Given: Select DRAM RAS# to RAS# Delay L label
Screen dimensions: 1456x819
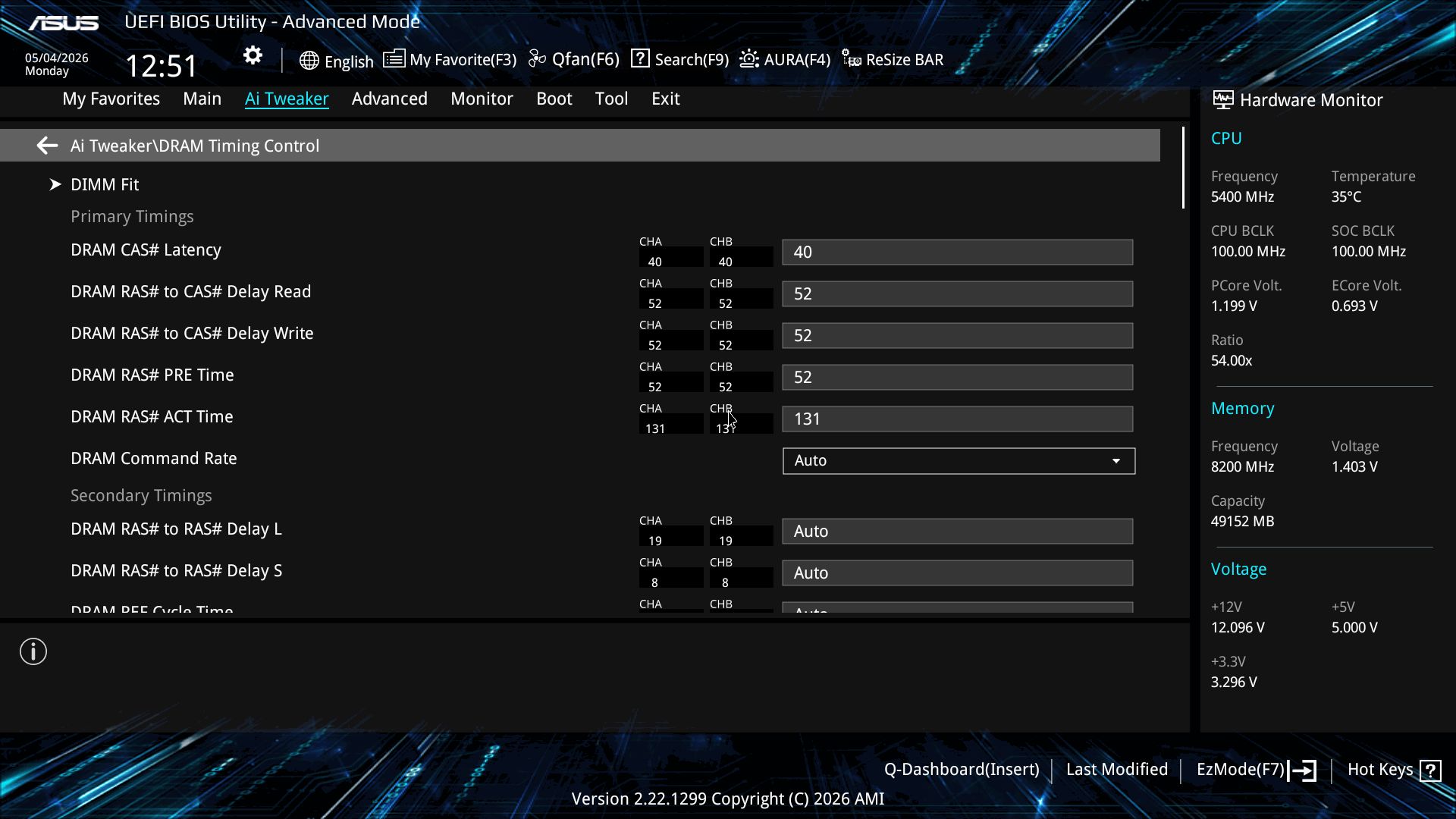Looking at the screenshot, I should click(x=176, y=529).
